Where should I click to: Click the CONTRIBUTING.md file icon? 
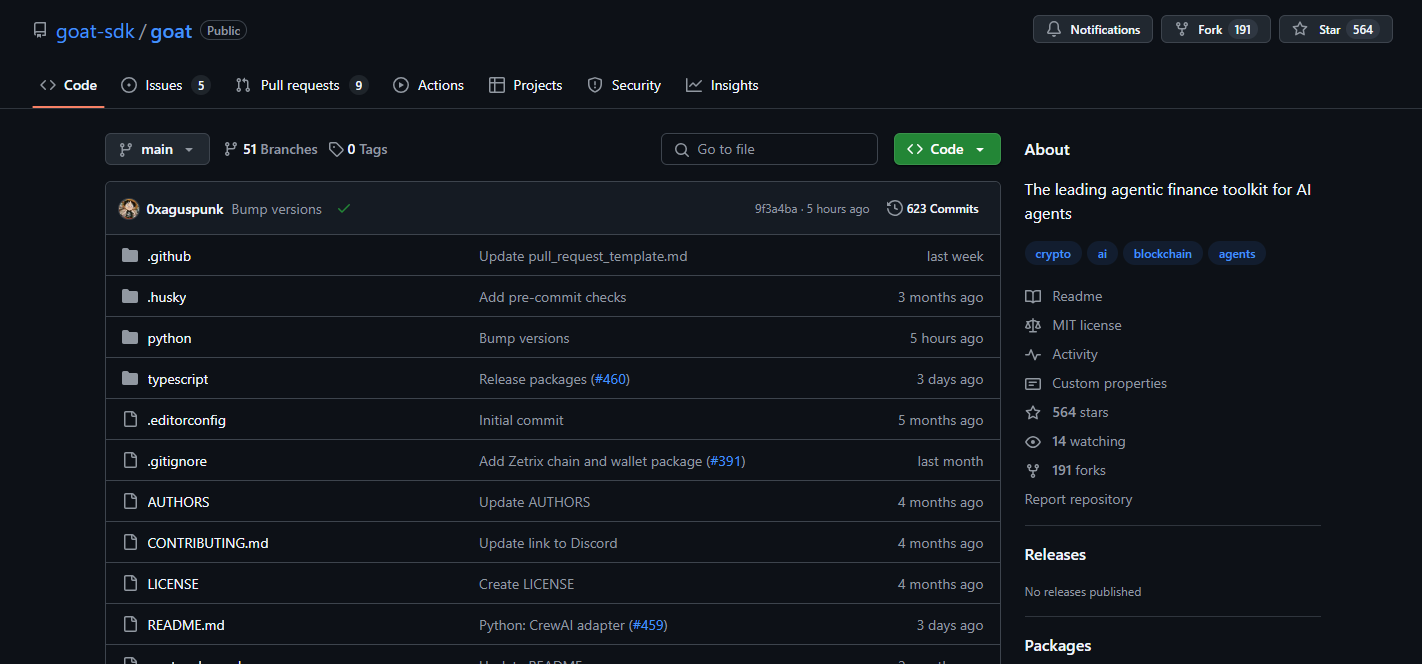point(130,543)
